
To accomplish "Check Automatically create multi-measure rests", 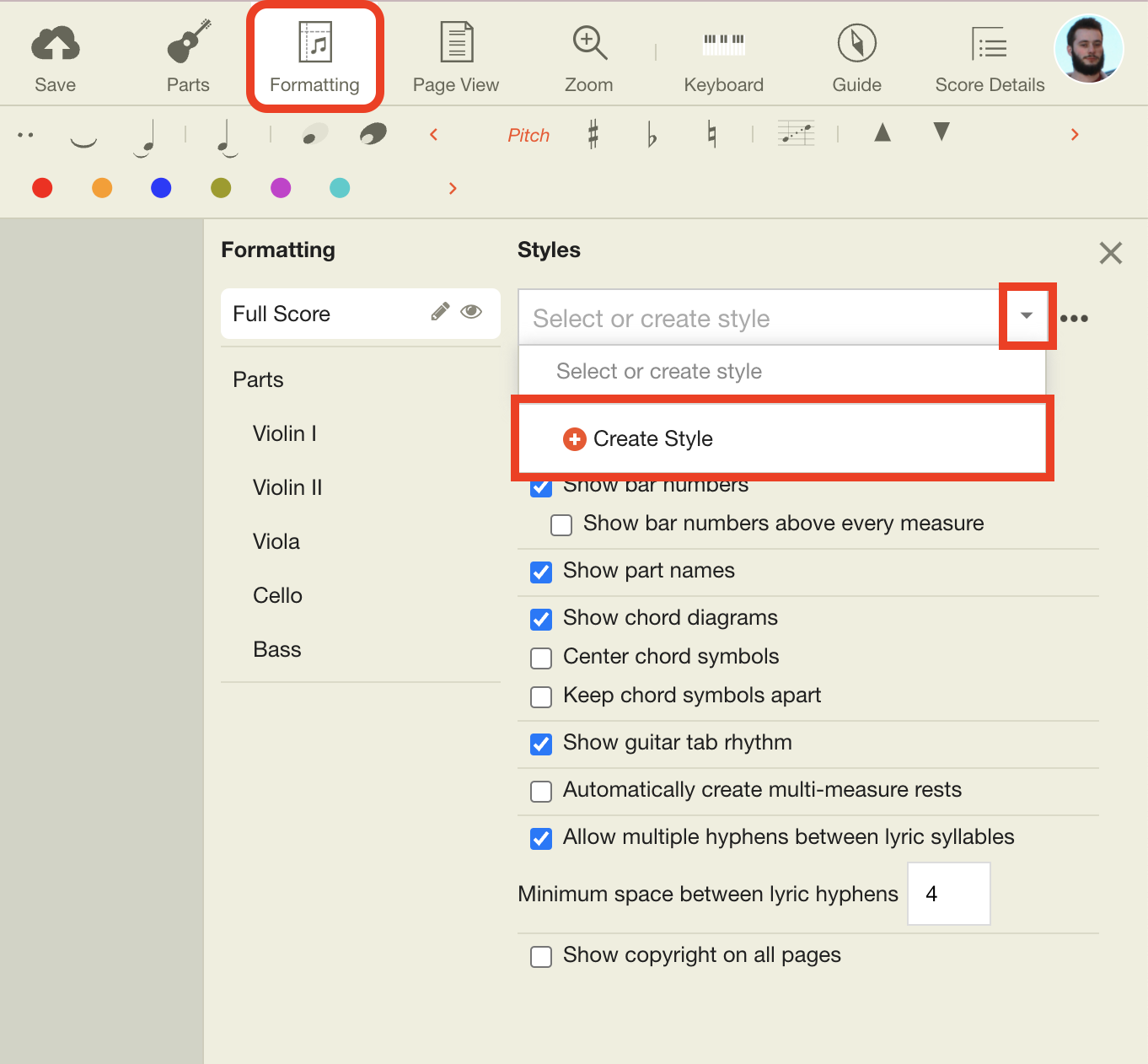I will (540, 791).
